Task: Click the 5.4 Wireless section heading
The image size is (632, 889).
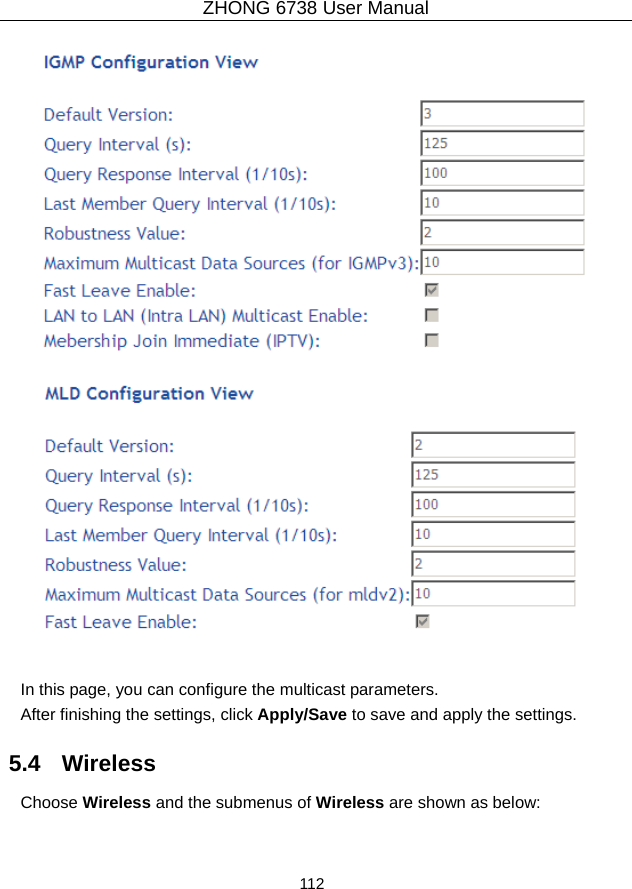Action: point(82,763)
